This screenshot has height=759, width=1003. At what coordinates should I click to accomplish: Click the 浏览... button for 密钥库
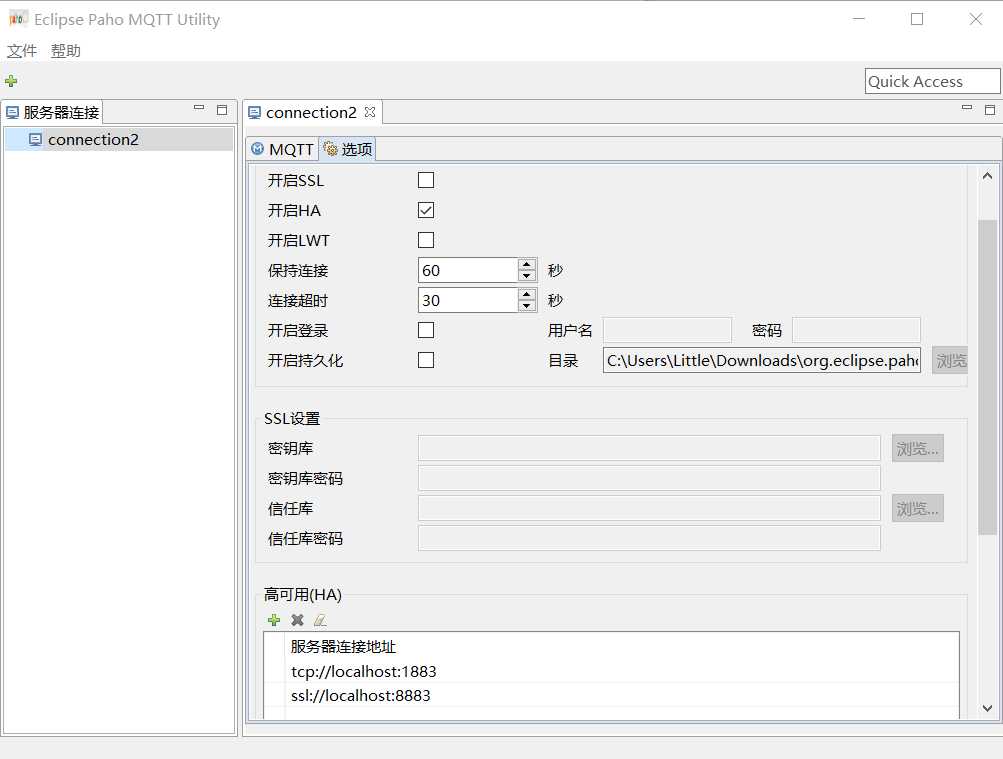[918, 449]
